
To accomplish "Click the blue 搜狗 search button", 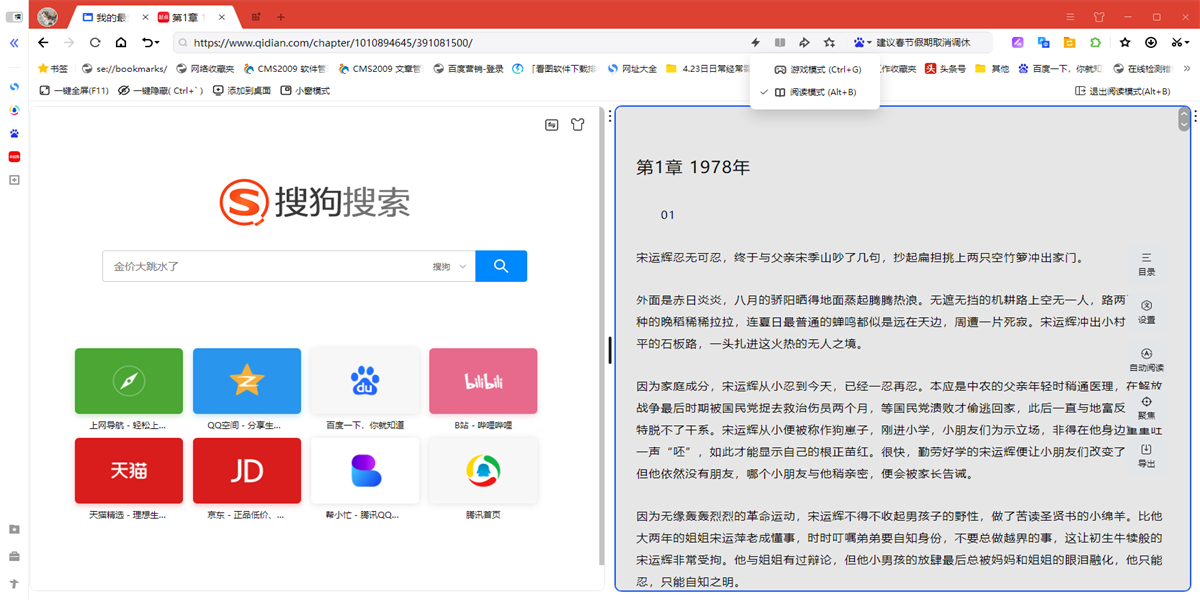I will pos(501,266).
